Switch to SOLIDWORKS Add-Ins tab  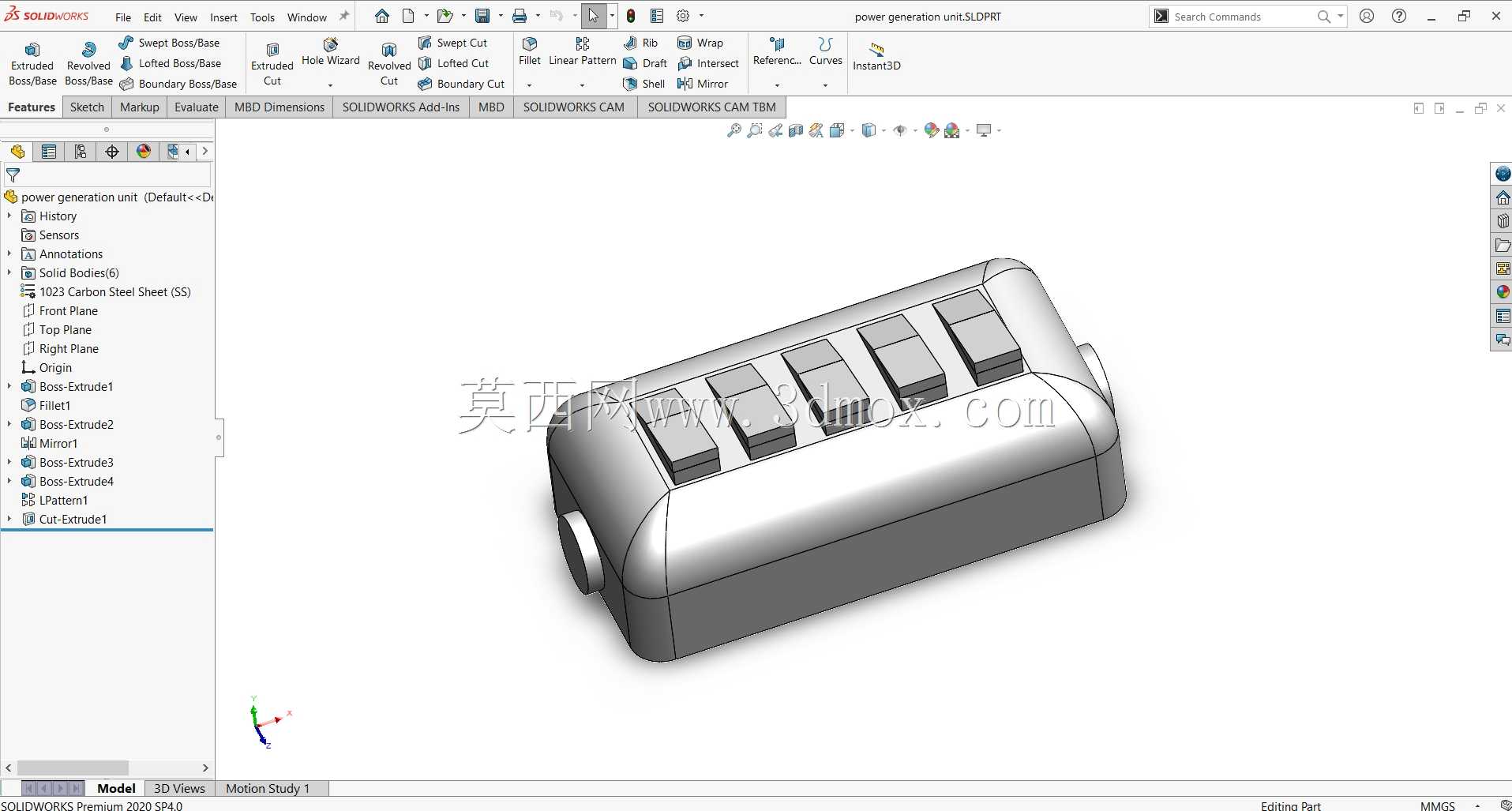tap(400, 107)
